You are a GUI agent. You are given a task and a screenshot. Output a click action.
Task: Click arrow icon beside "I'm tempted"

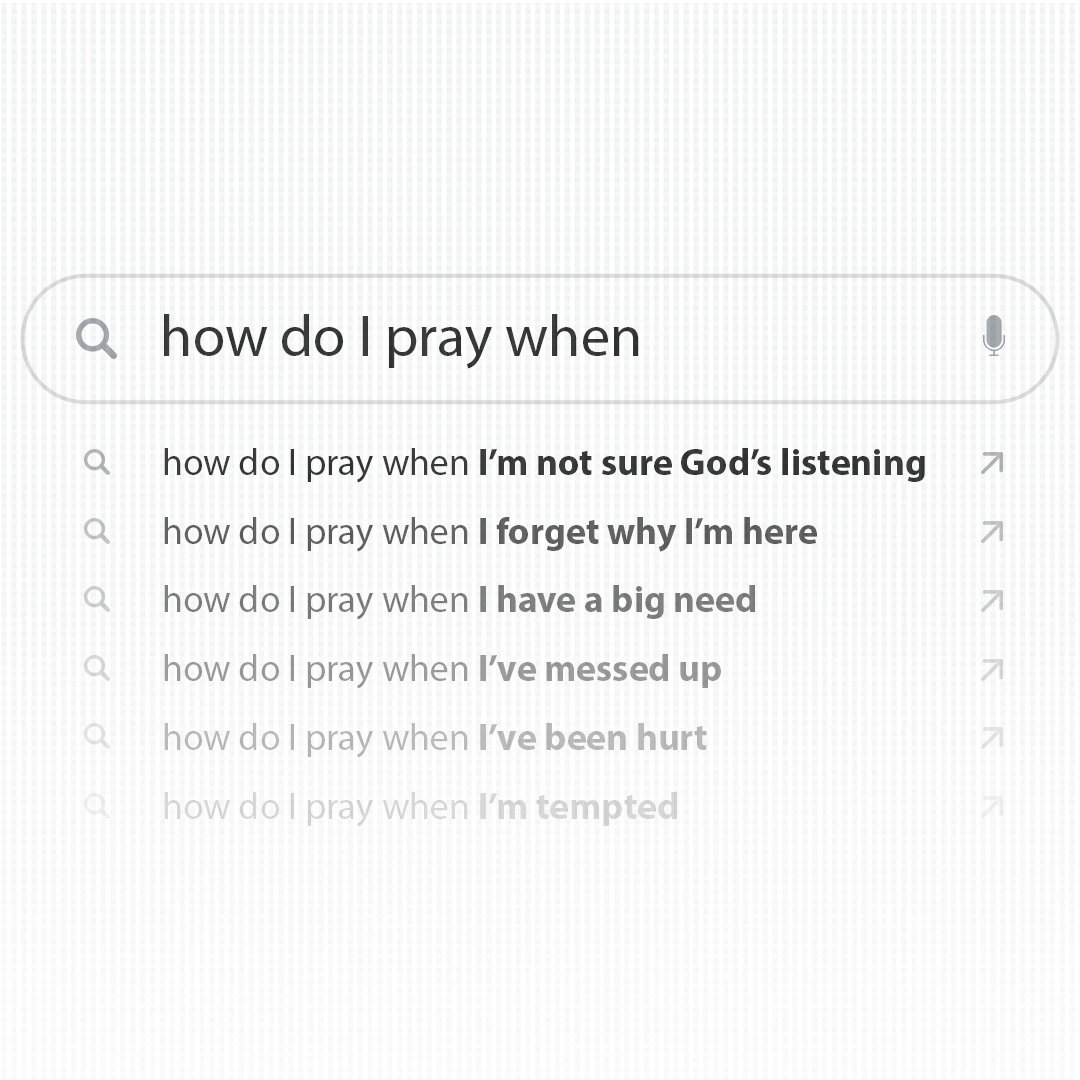pos(991,806)
